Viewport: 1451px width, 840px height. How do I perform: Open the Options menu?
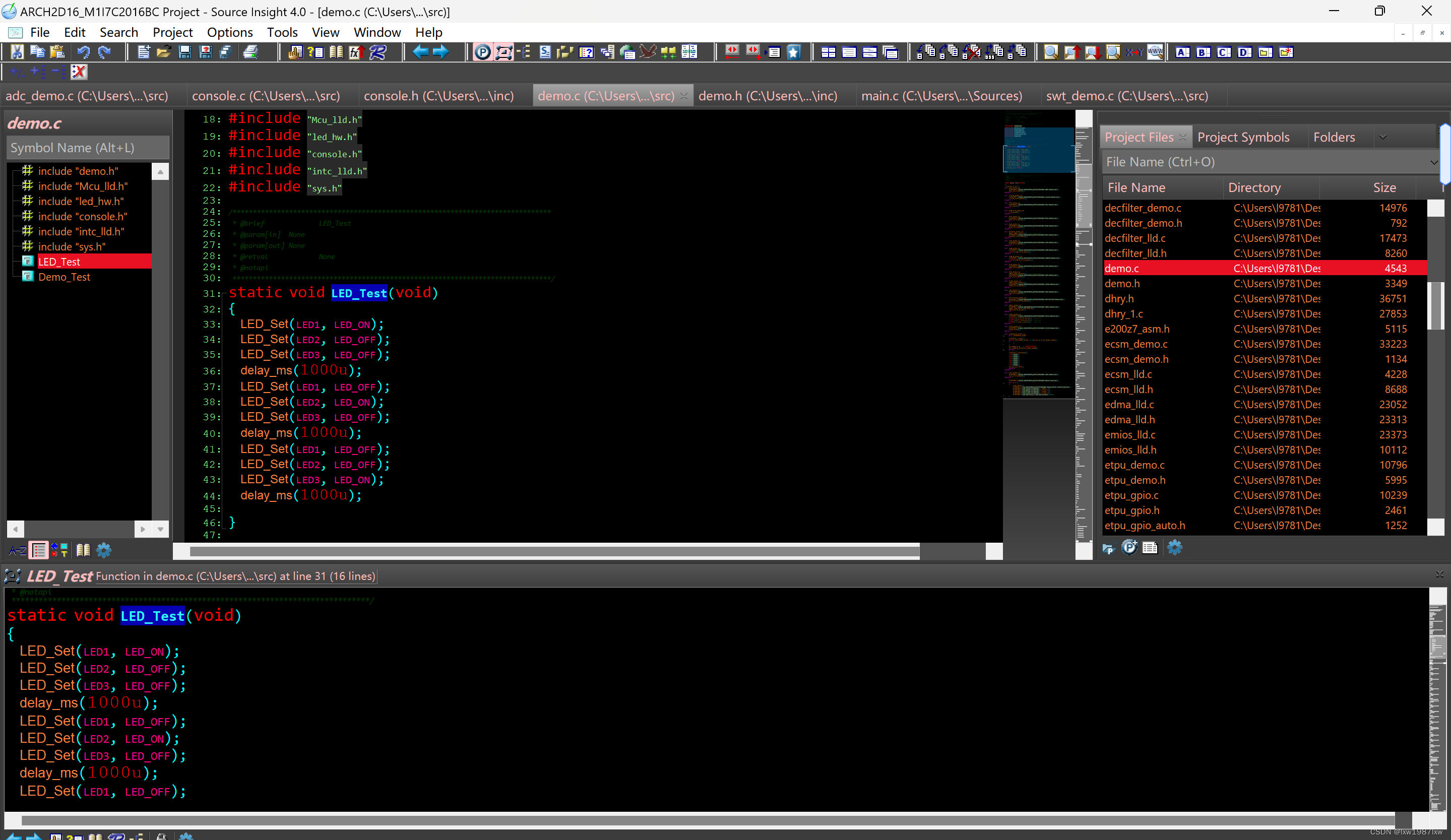(229, 32)
